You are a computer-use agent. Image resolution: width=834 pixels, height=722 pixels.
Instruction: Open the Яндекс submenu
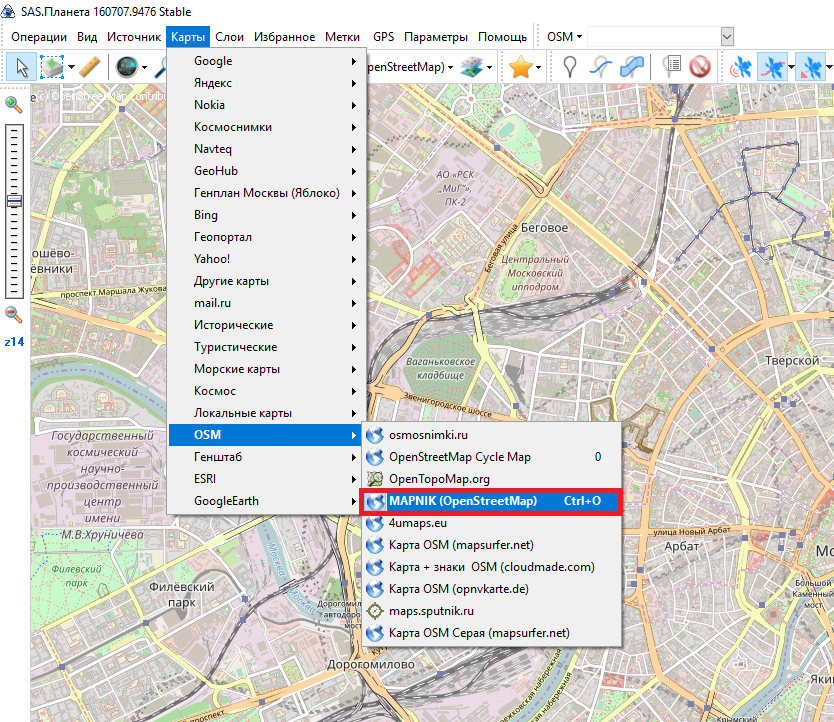pyautogui.click(x=267, y=83)
